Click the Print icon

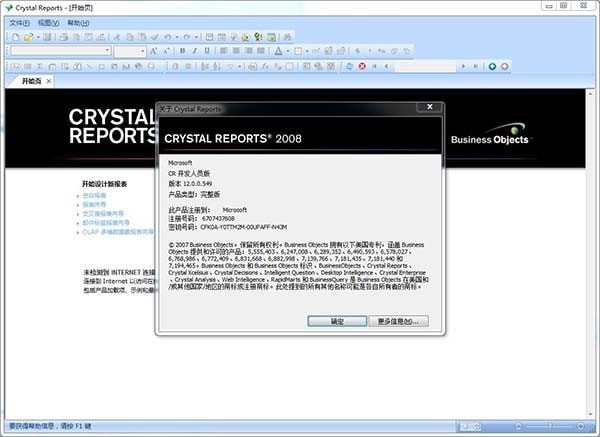64,37
